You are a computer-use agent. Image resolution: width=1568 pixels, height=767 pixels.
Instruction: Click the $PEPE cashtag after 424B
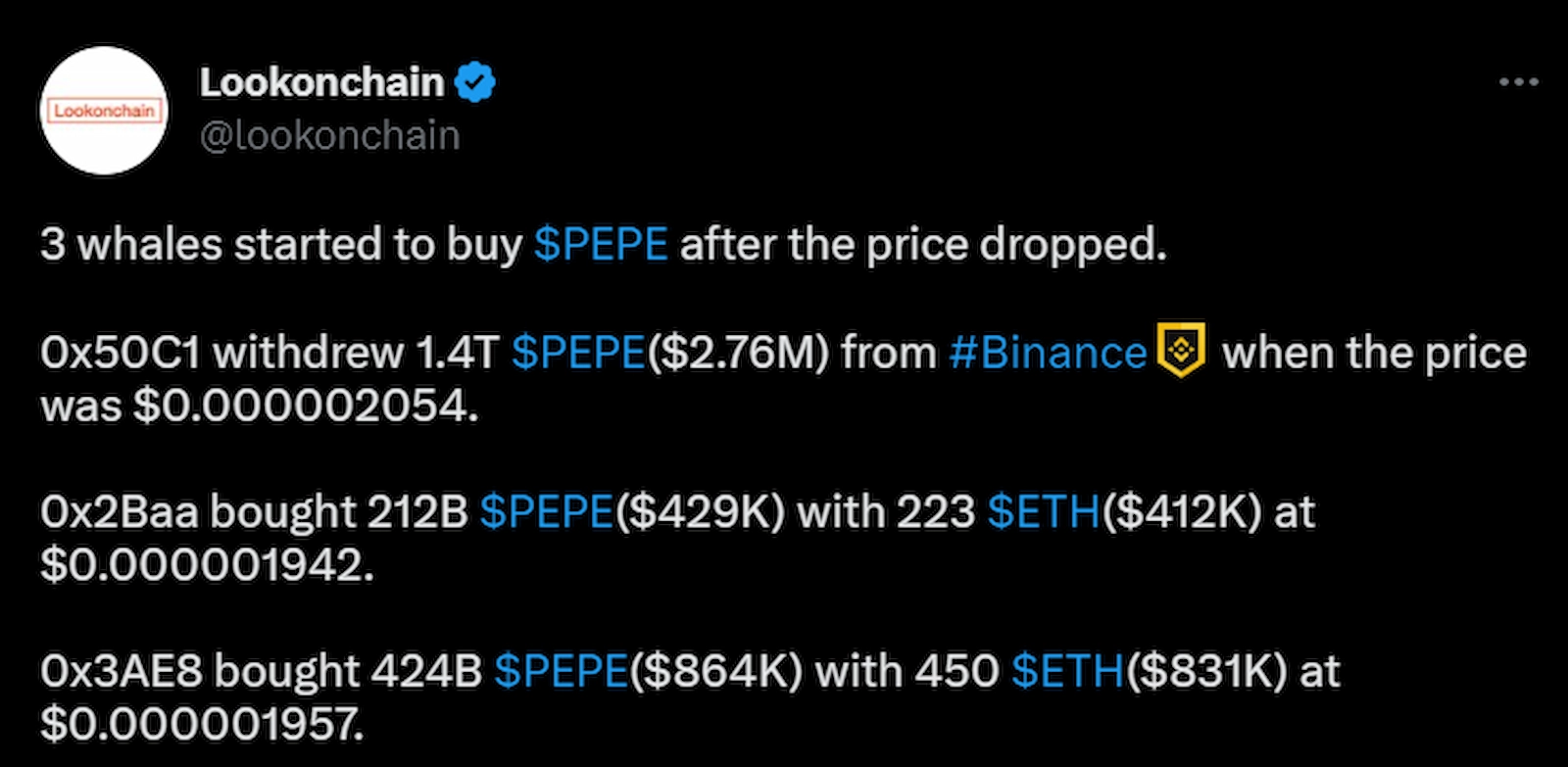pos(561,672)
